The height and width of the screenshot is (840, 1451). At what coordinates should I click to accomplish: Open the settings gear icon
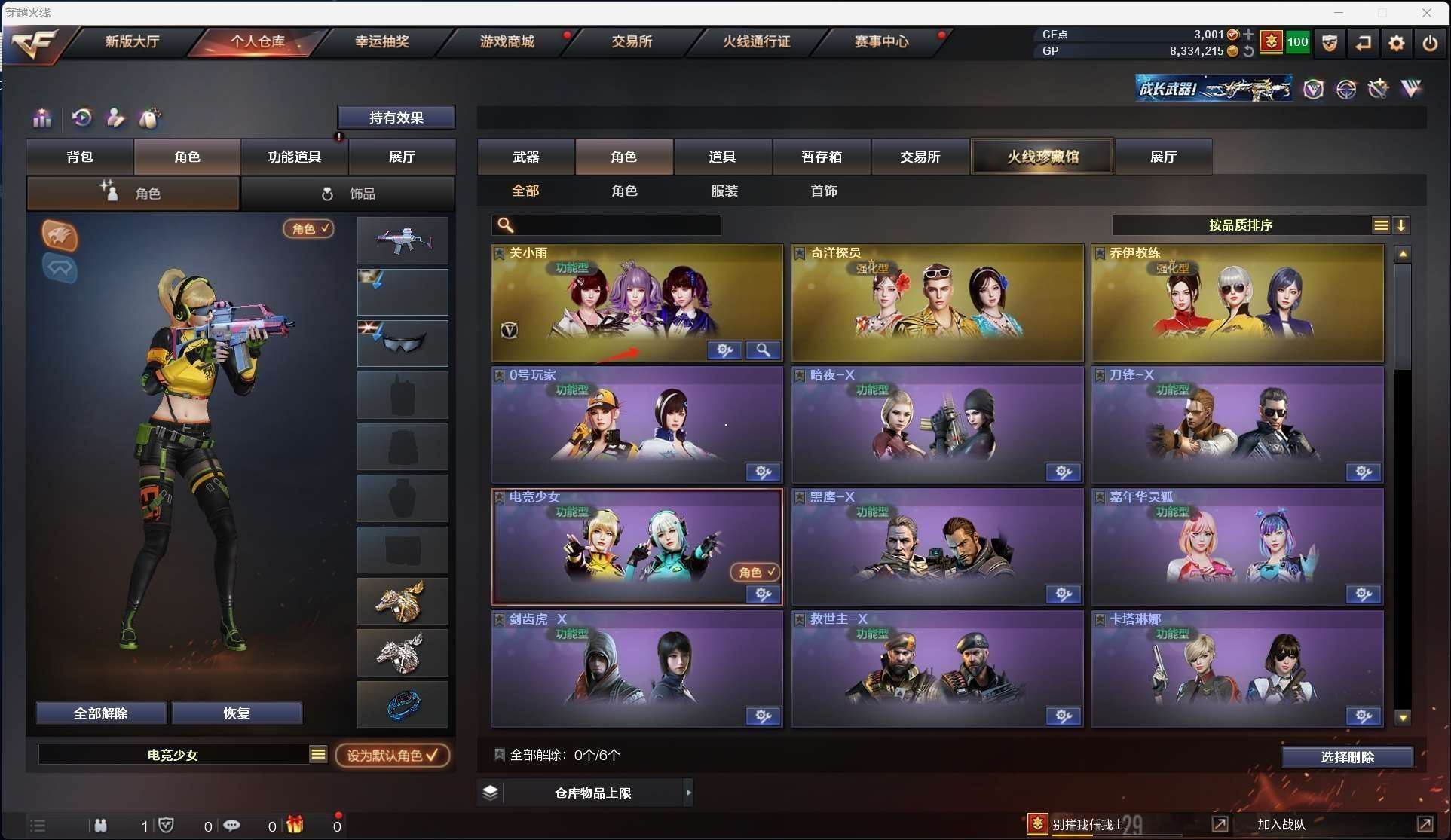[1396, 43]
